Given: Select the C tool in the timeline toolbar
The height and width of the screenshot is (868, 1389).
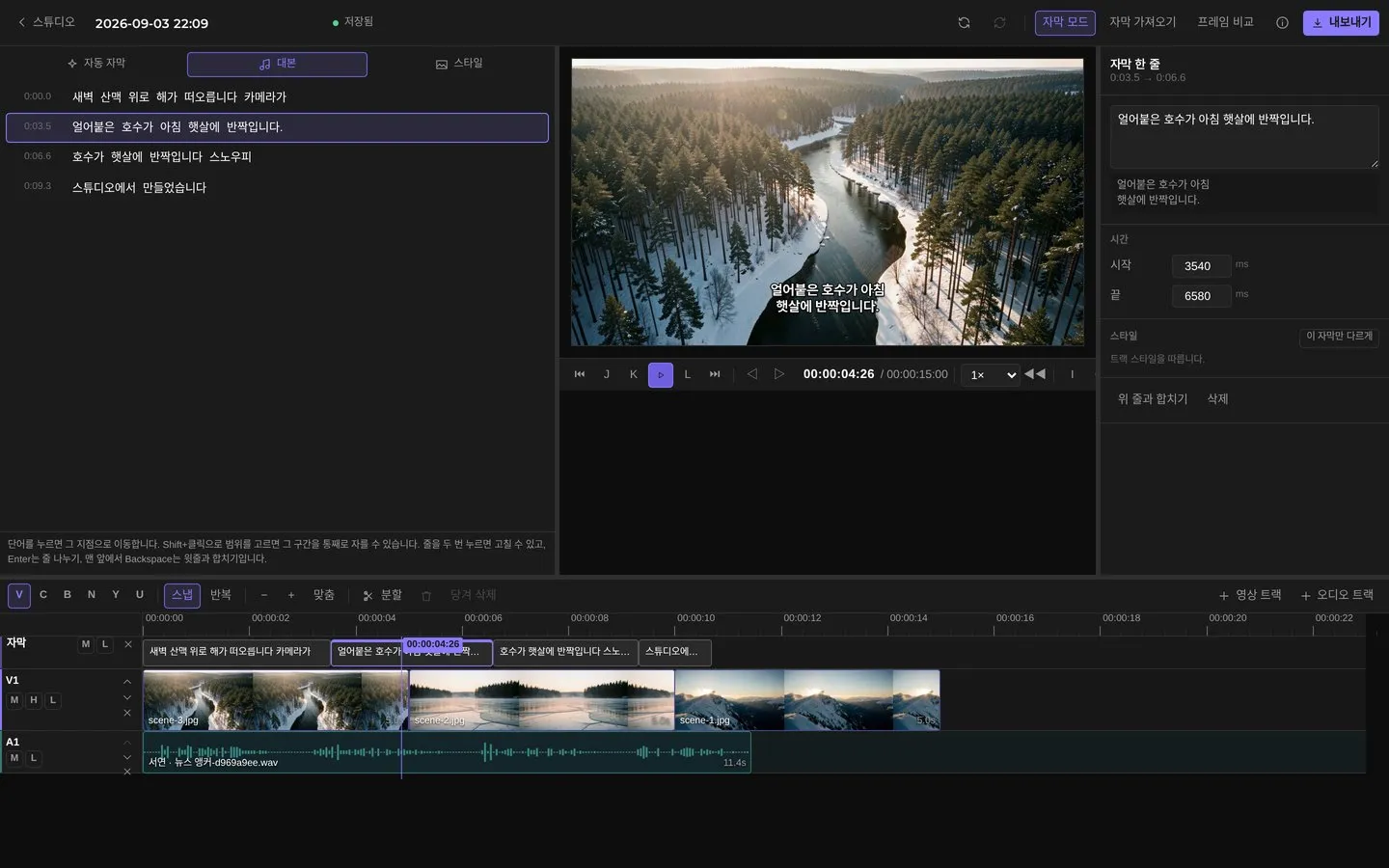Looking at the screenshot, I should coord(43,595).
